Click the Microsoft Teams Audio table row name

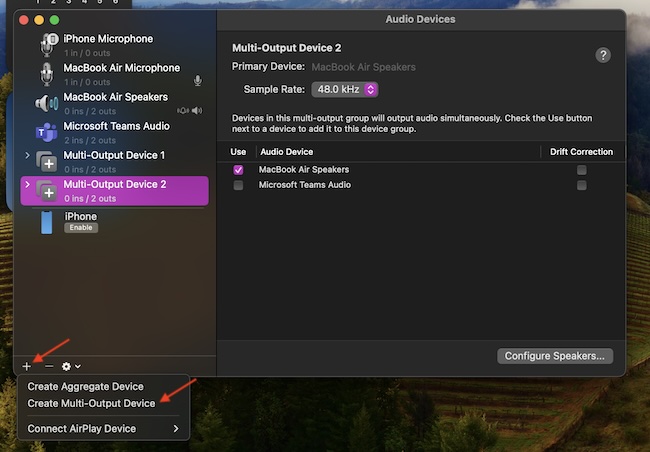pos(305,185)
